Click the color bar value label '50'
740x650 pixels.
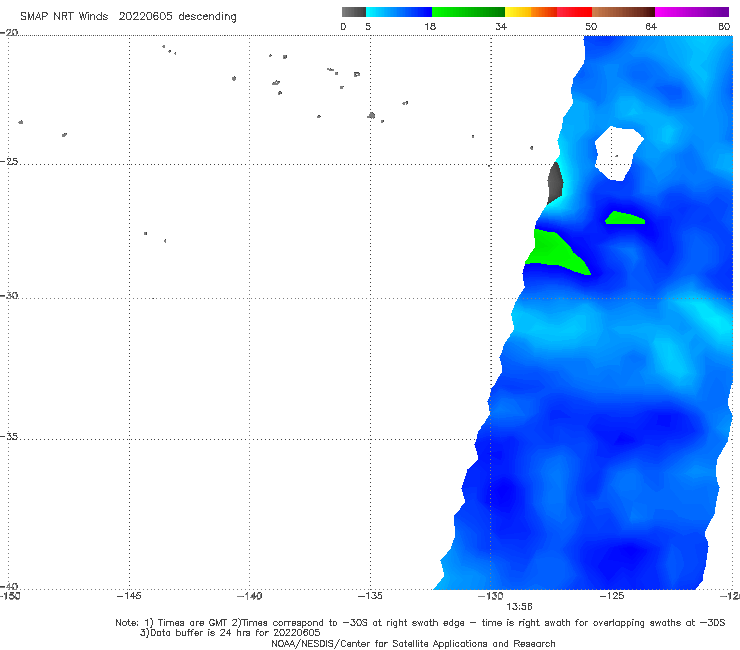tap(591, 26)
